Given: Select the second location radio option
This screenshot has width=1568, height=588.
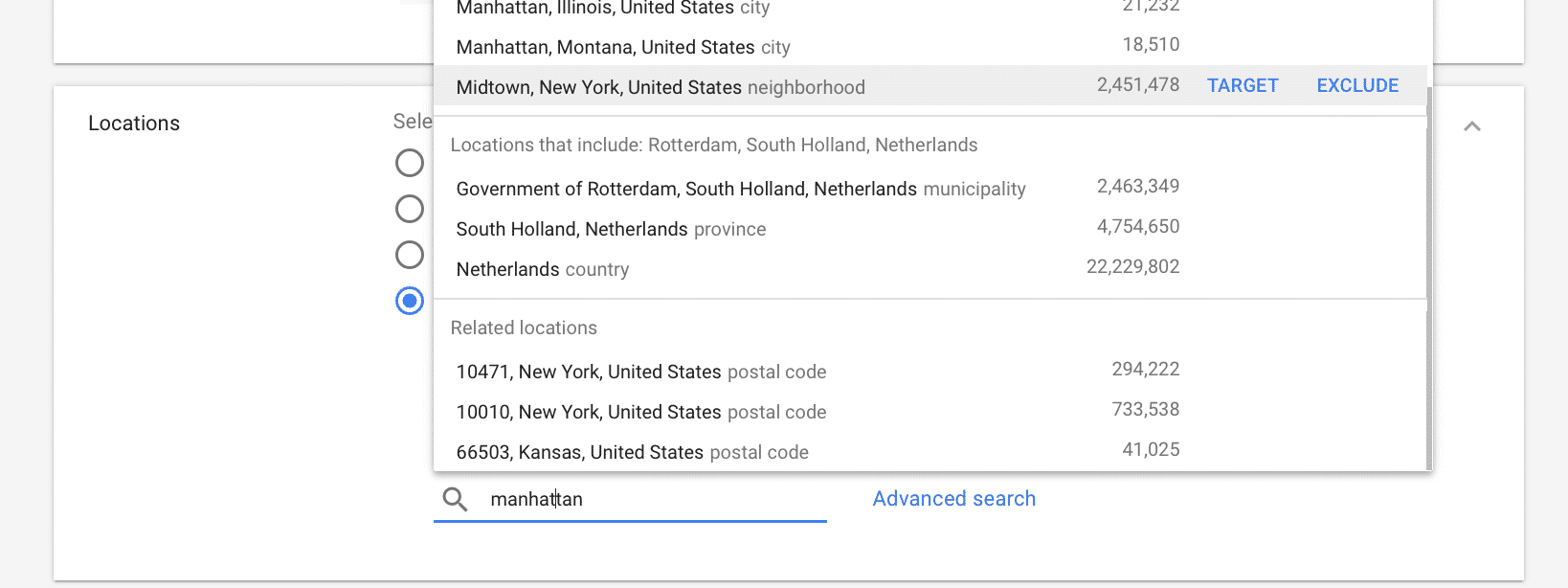Looking at the screenshot, I should (x=410, y=209).
